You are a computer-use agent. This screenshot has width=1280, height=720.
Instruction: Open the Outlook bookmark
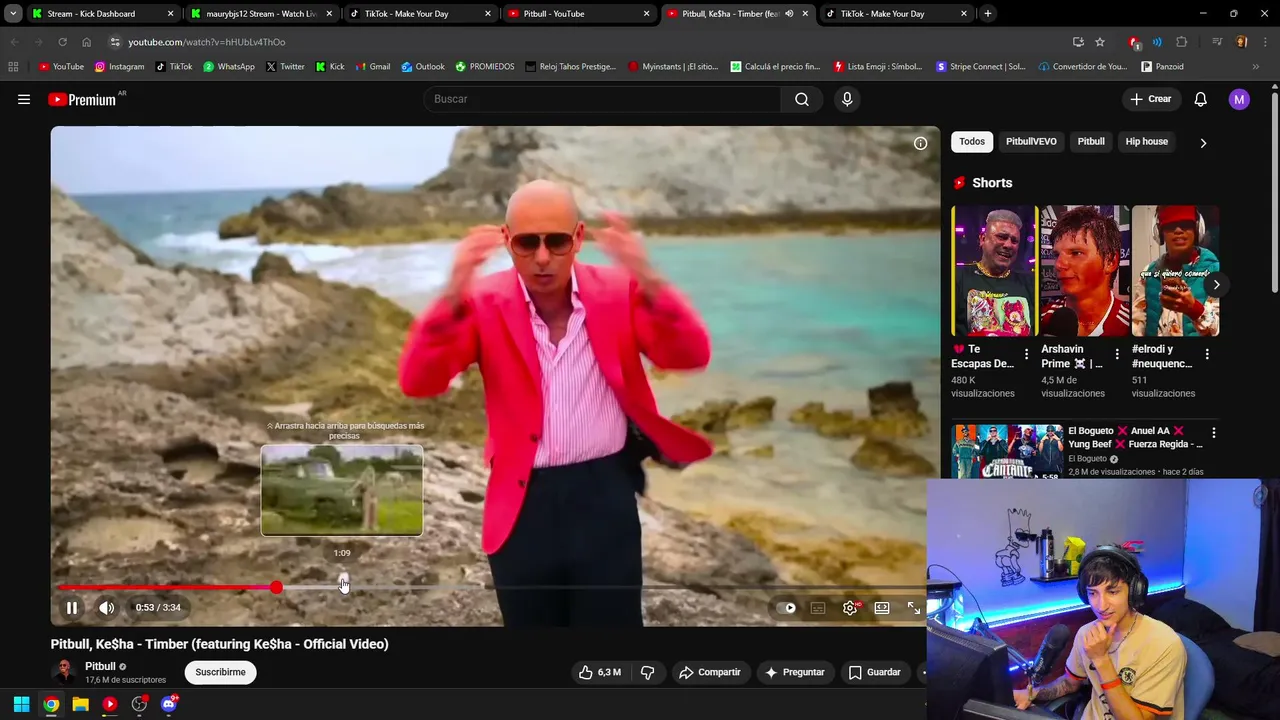click(x=423, y=67)
